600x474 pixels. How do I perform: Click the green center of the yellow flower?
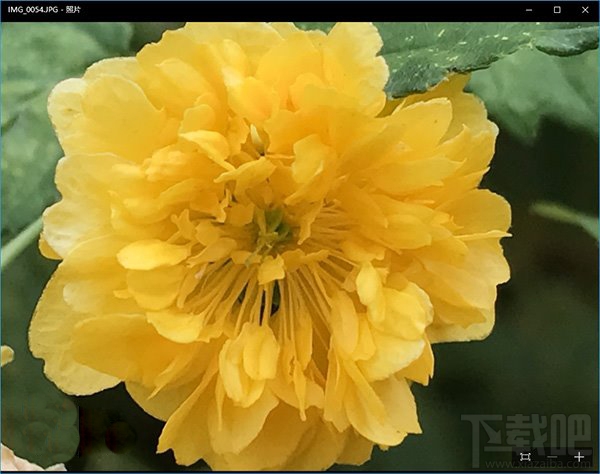tap(272, 228)
